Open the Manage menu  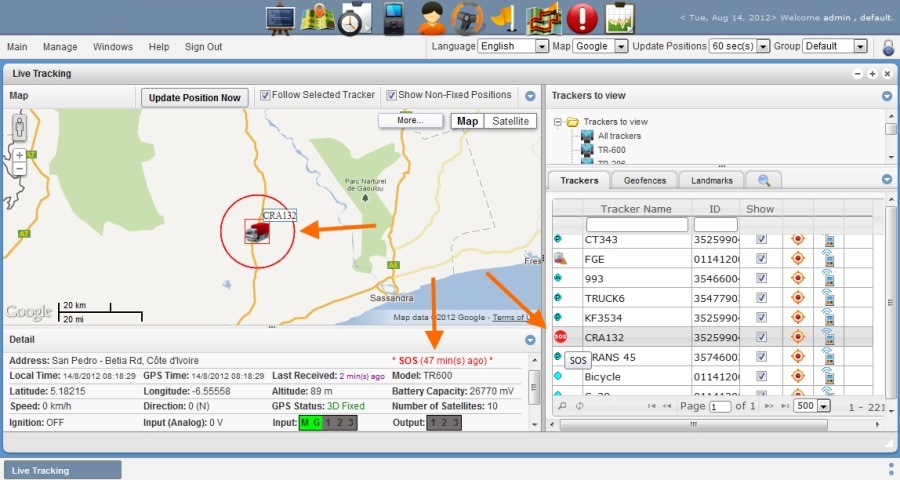point(60,47)
